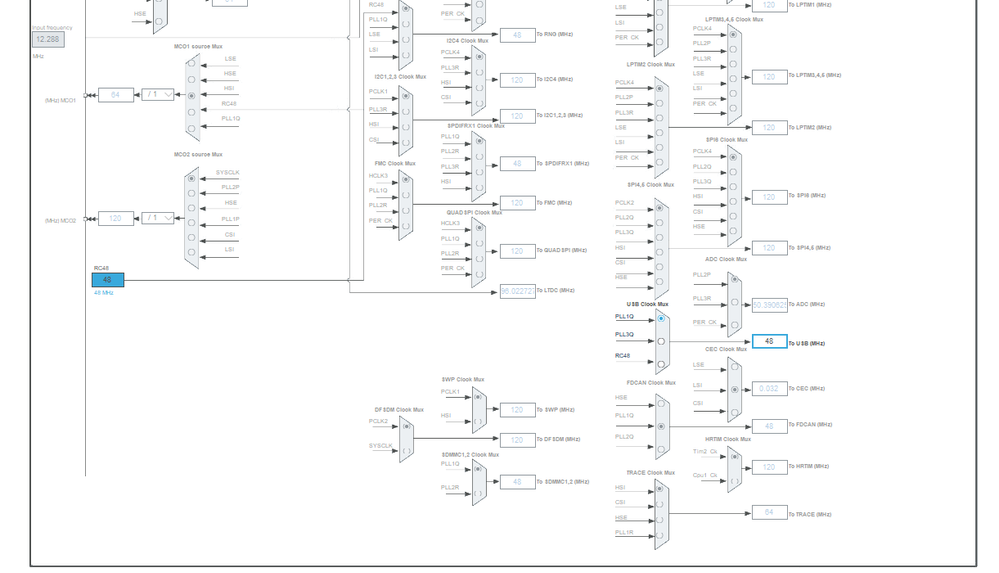
Task: Click the To SPDIFRX1 (MHz) value field
Action: click(x=517, y=164)
